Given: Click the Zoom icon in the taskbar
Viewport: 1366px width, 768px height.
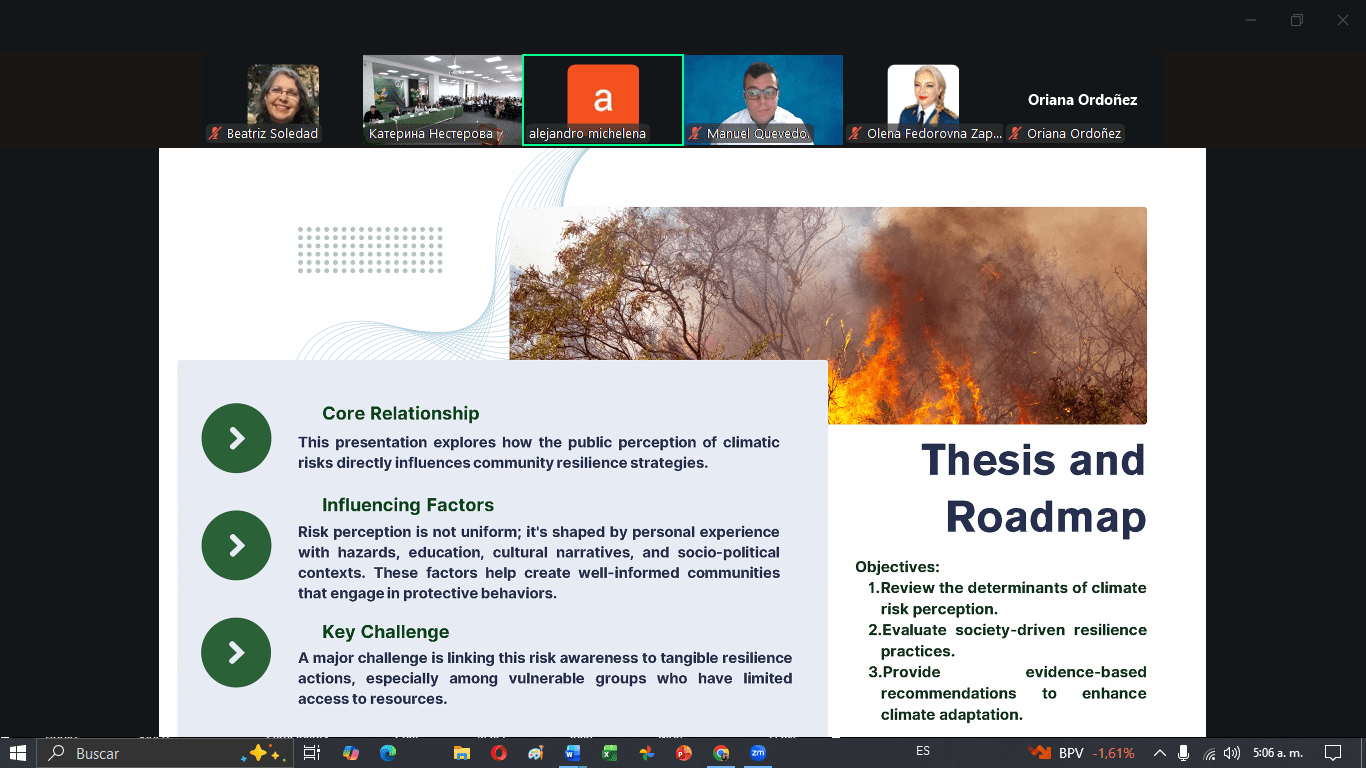Looking at the screenshot, I should (758, 753).
